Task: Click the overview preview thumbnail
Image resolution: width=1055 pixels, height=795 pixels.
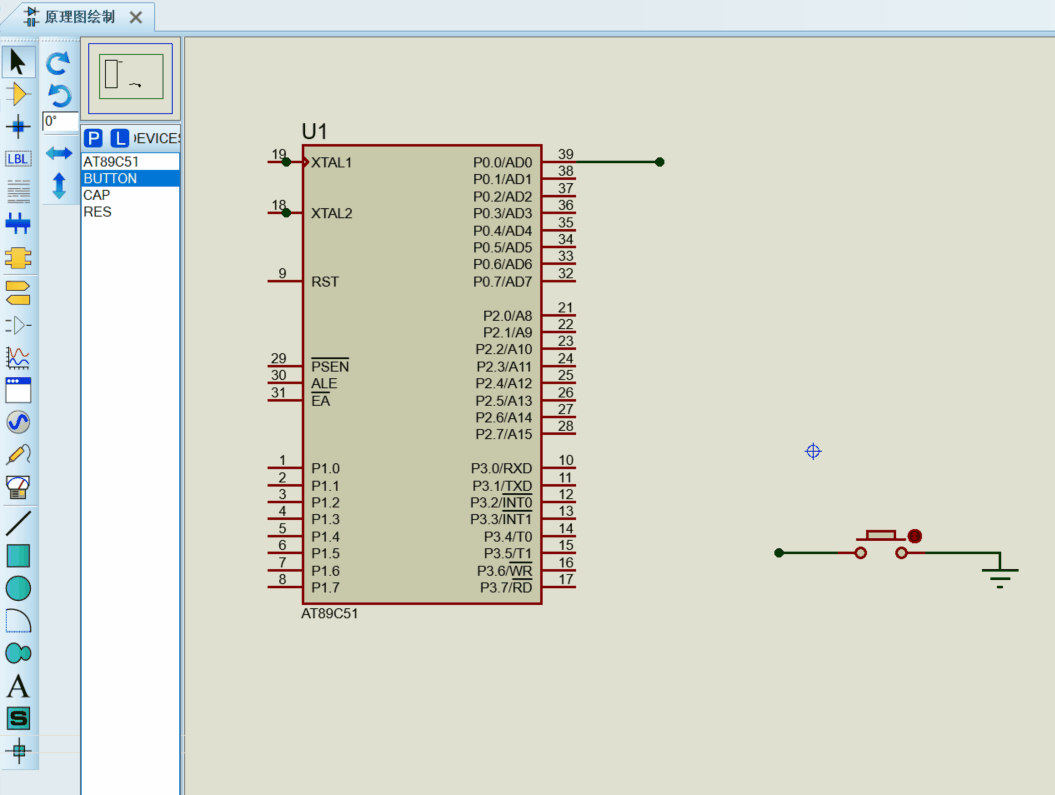Action: point(131,78)
